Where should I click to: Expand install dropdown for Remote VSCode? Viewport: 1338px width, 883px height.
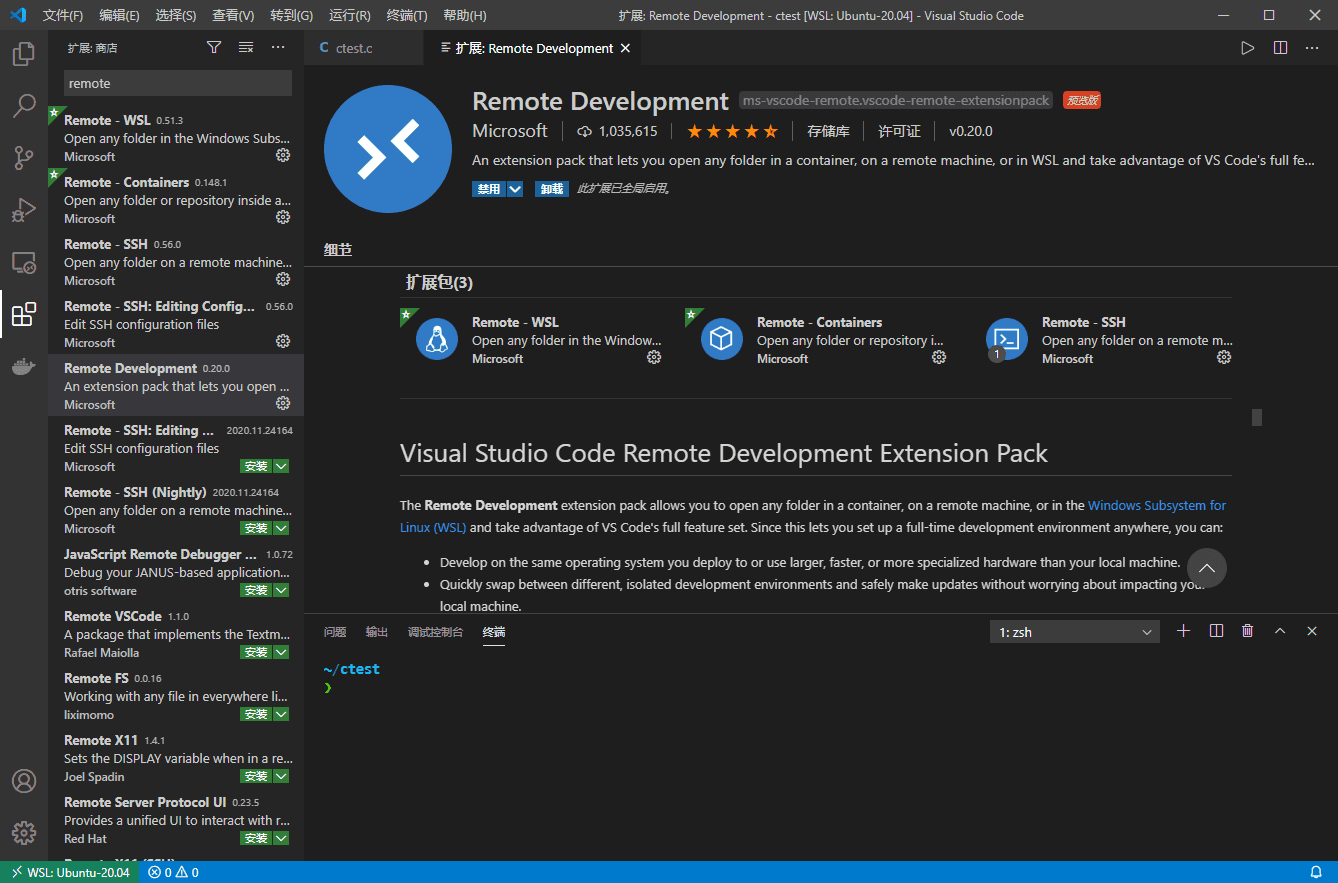pos(281,652)
